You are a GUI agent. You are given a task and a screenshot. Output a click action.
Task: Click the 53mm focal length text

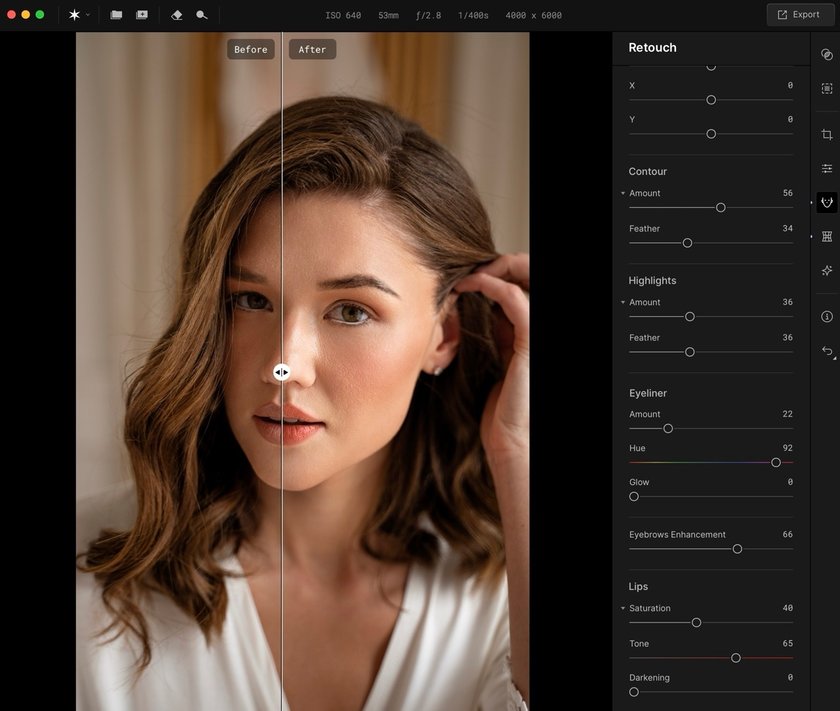click(388, 16)
